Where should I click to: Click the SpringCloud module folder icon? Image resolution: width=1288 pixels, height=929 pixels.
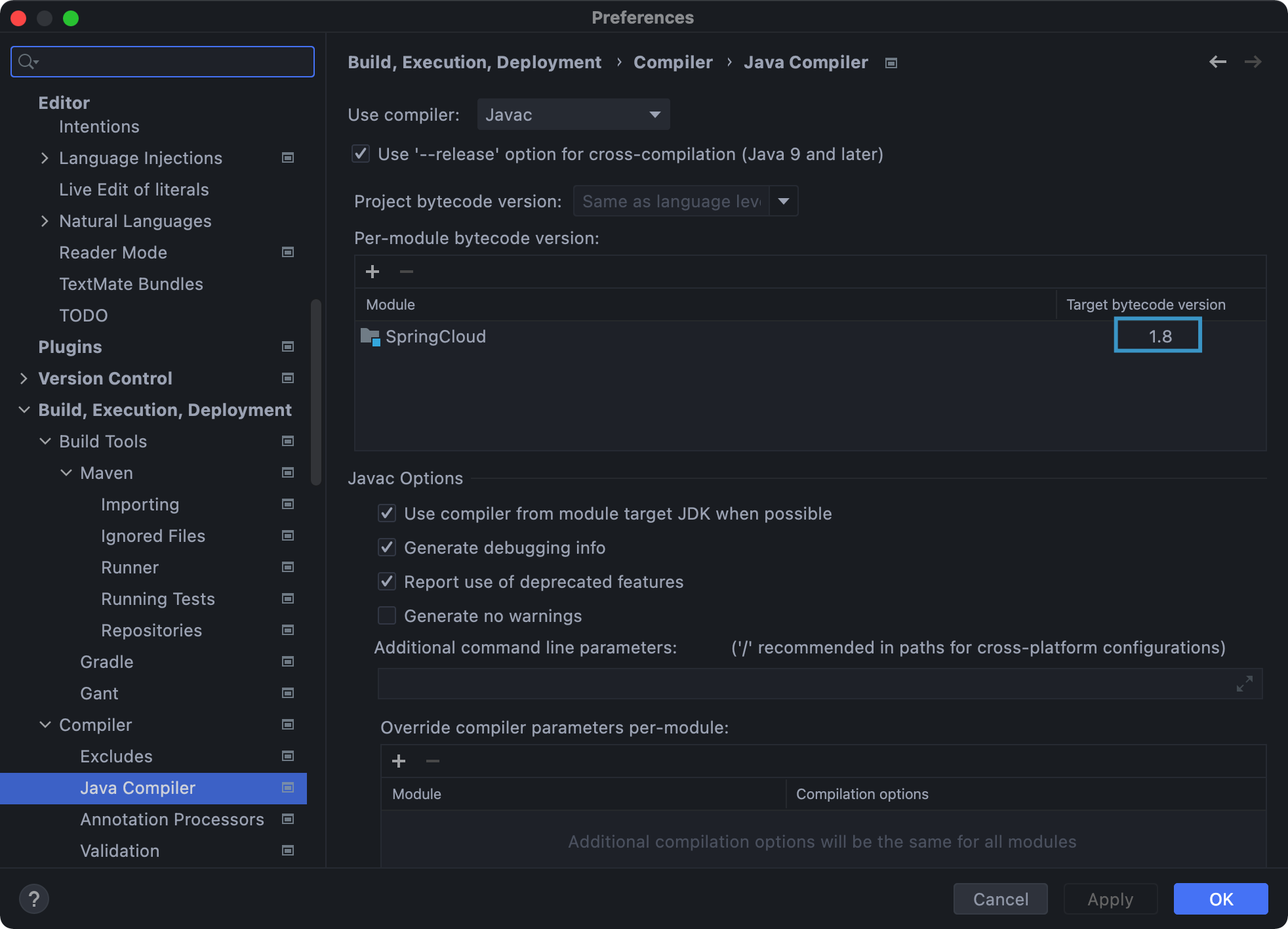click(370, 337)
